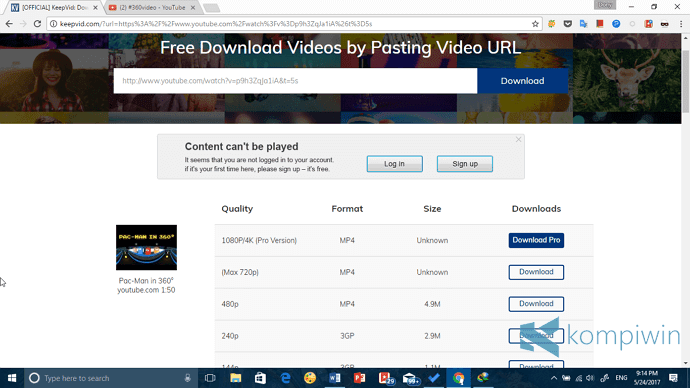Download the 480p MP4 video
The width and height of the screenshot is (690, 388).
click(x=536, y=304)
